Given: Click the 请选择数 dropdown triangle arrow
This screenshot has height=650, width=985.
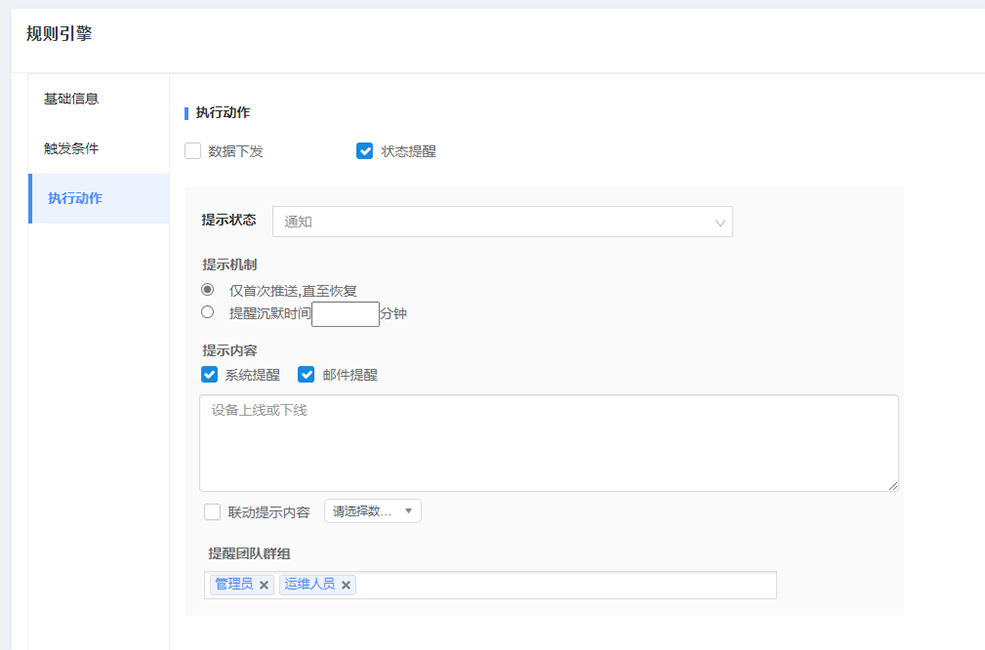Looking at the screenshot, I should coord(408,512).
